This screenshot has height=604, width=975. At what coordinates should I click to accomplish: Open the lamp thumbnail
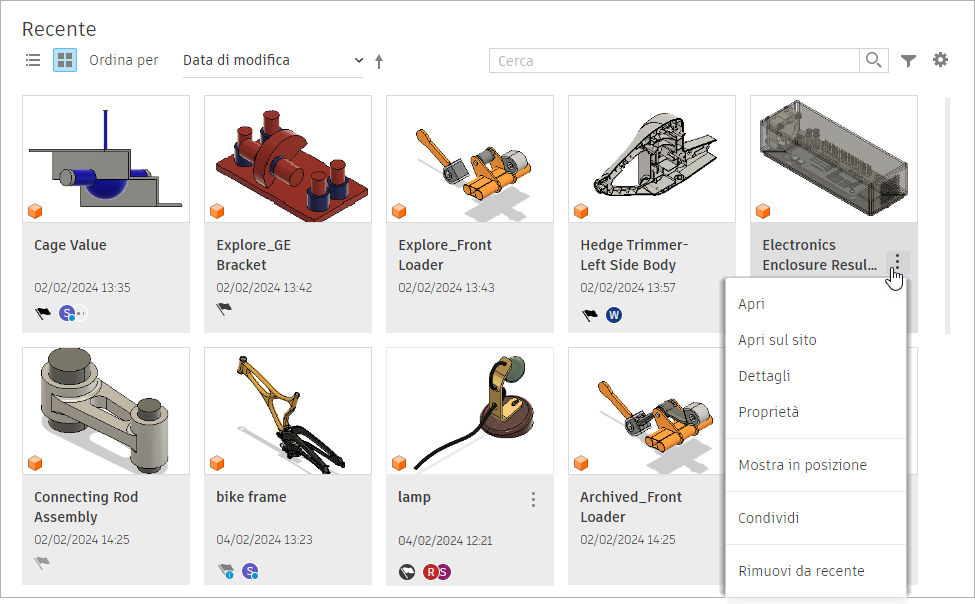pyautogui.click(x=470, y=411)
